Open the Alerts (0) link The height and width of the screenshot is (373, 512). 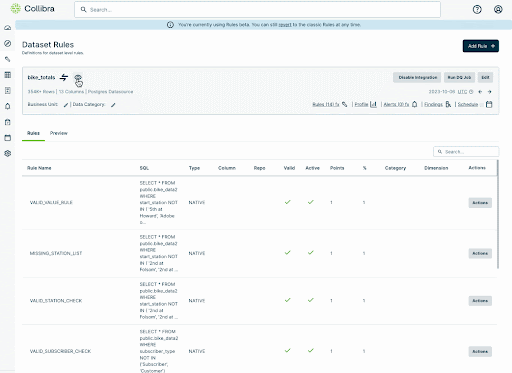click(396, 105)
